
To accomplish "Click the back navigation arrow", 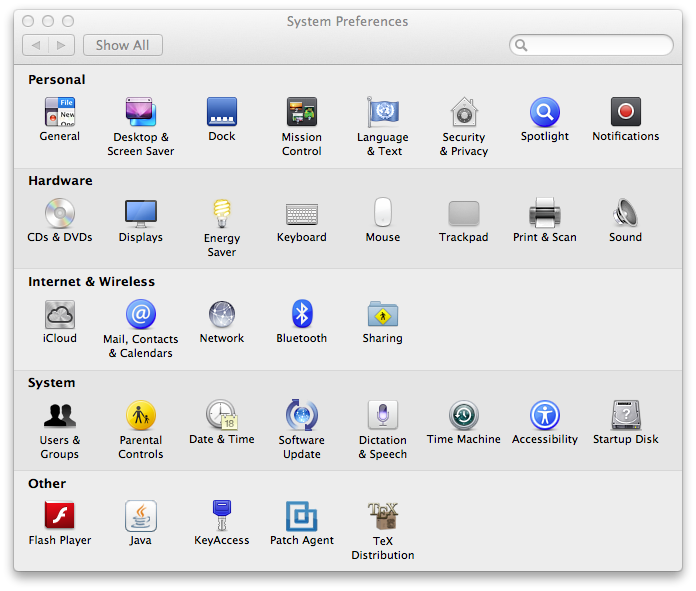I will [x=36, y=45].
